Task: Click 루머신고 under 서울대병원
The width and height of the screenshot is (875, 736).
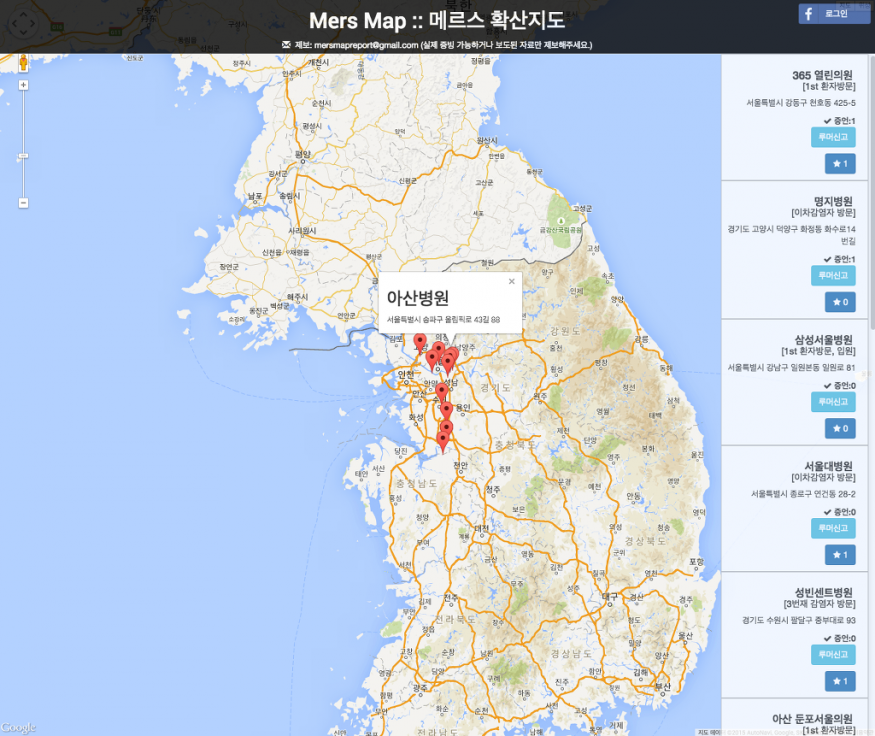Action: (x=833, y=528)
